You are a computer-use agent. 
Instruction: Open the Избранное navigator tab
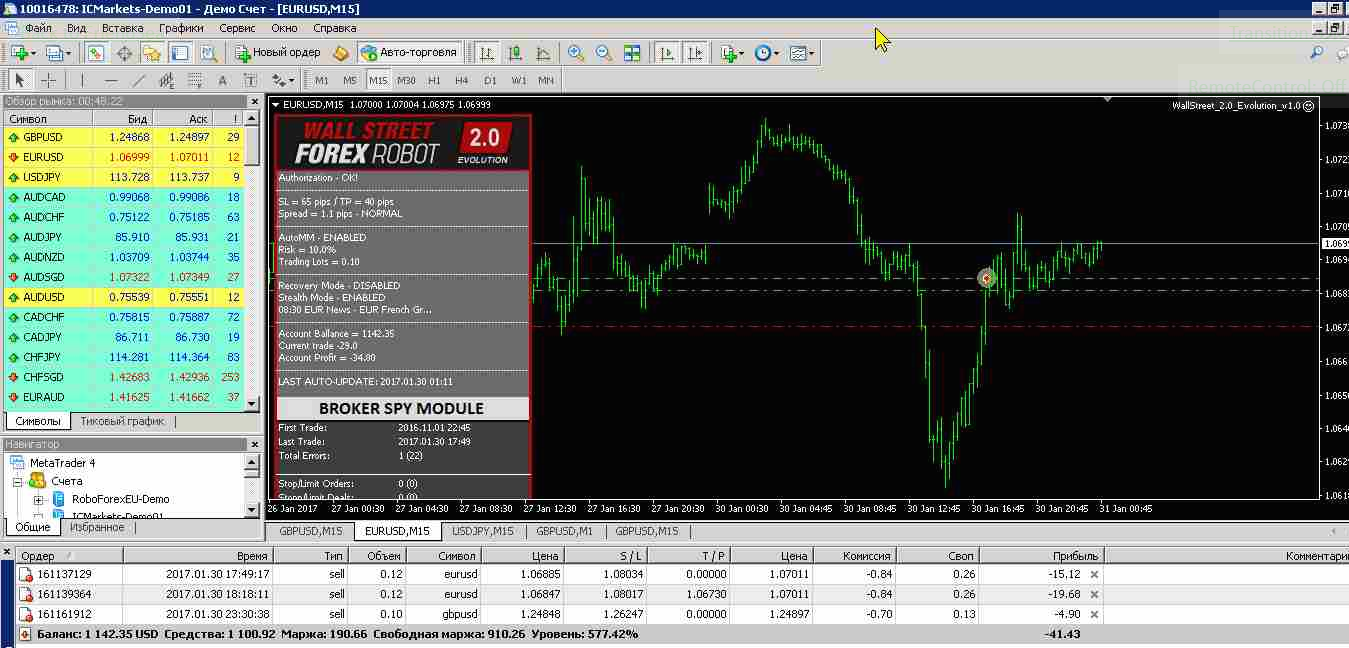click(97, 527)
